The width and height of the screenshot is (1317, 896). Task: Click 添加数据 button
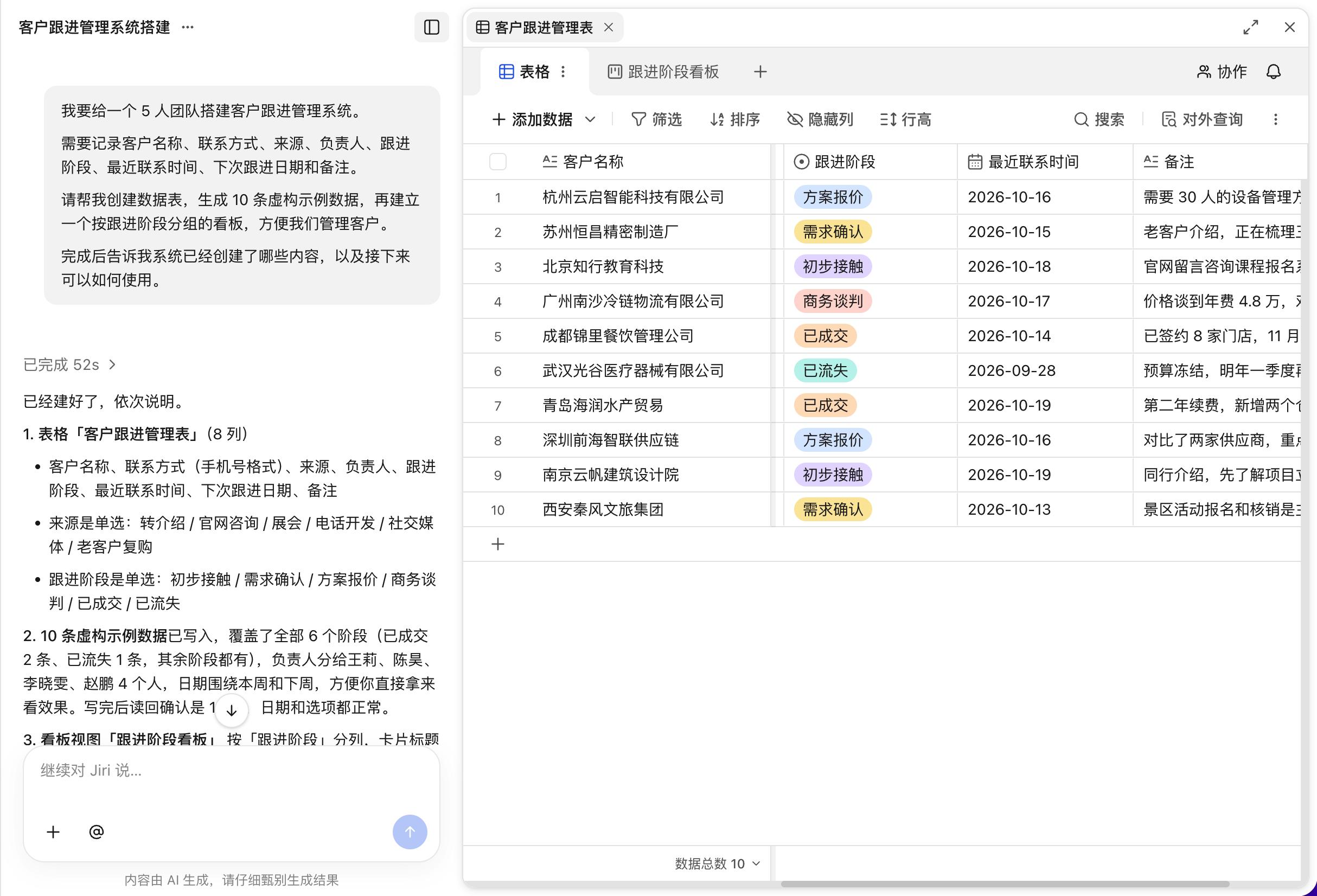coord(533,119)
